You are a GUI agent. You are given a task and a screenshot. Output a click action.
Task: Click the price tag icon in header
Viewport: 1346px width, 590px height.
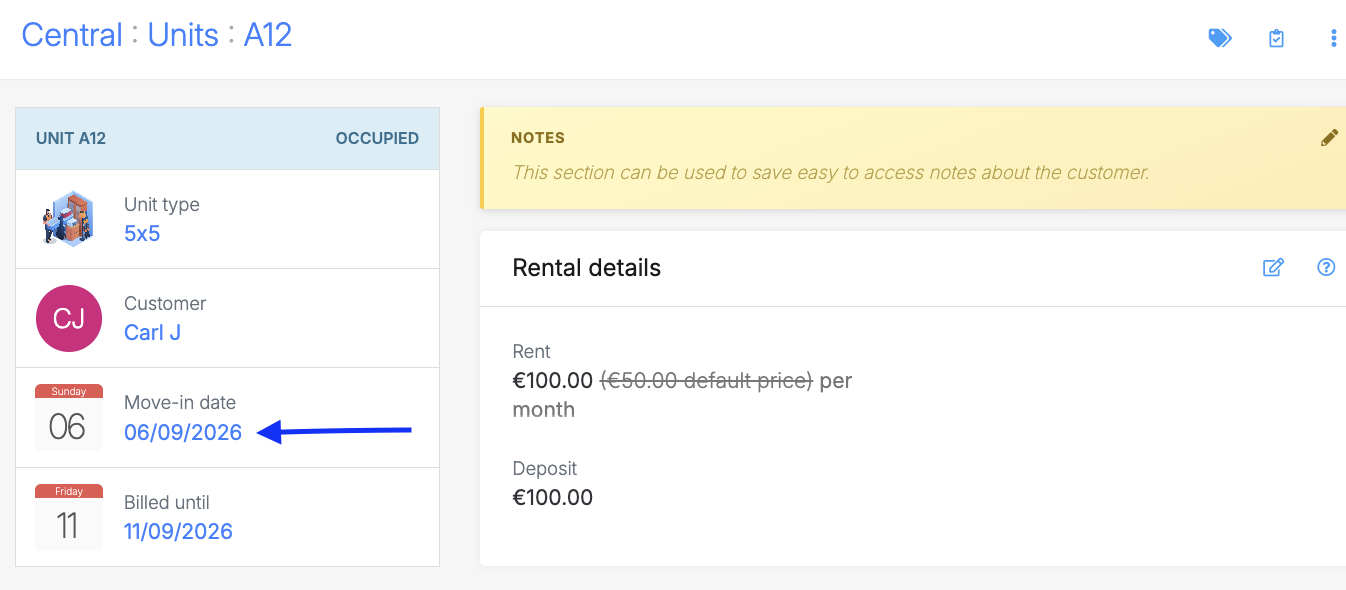(x=1219, y=38)
